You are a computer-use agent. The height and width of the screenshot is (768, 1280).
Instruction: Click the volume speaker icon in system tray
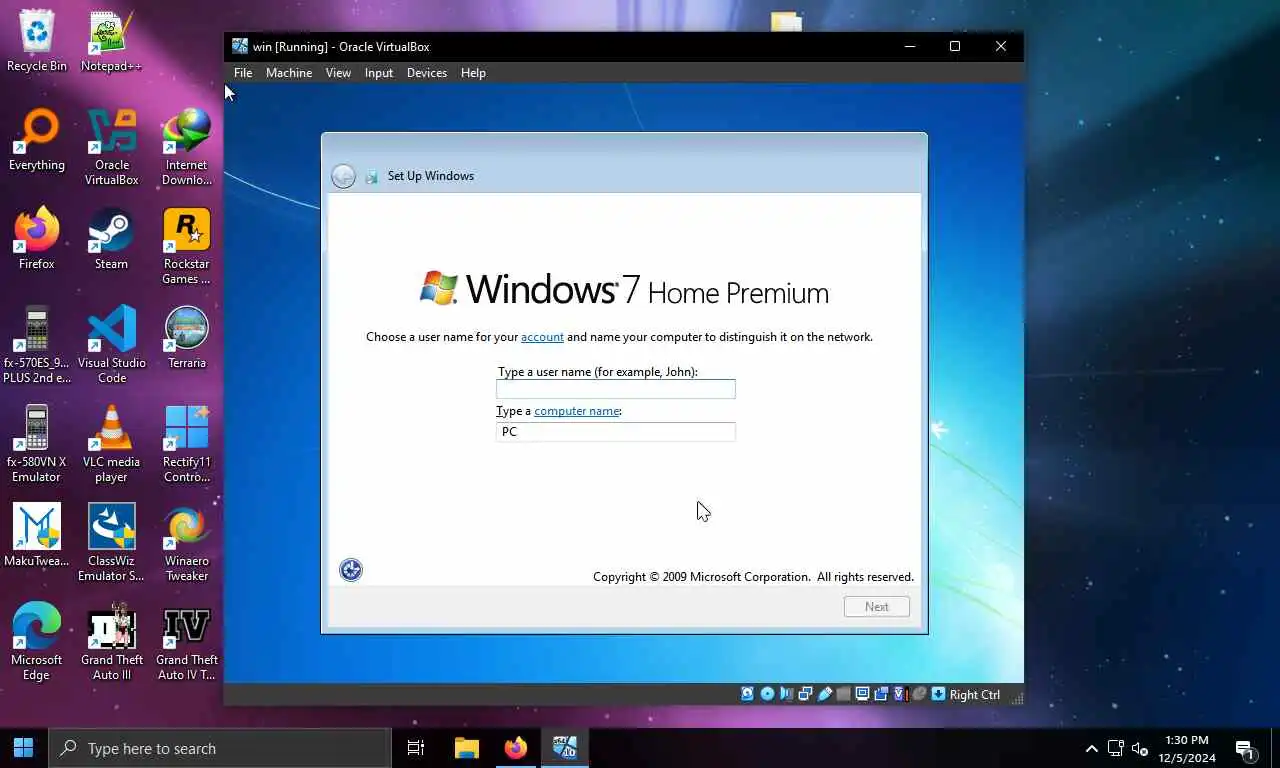(1140, 748)
